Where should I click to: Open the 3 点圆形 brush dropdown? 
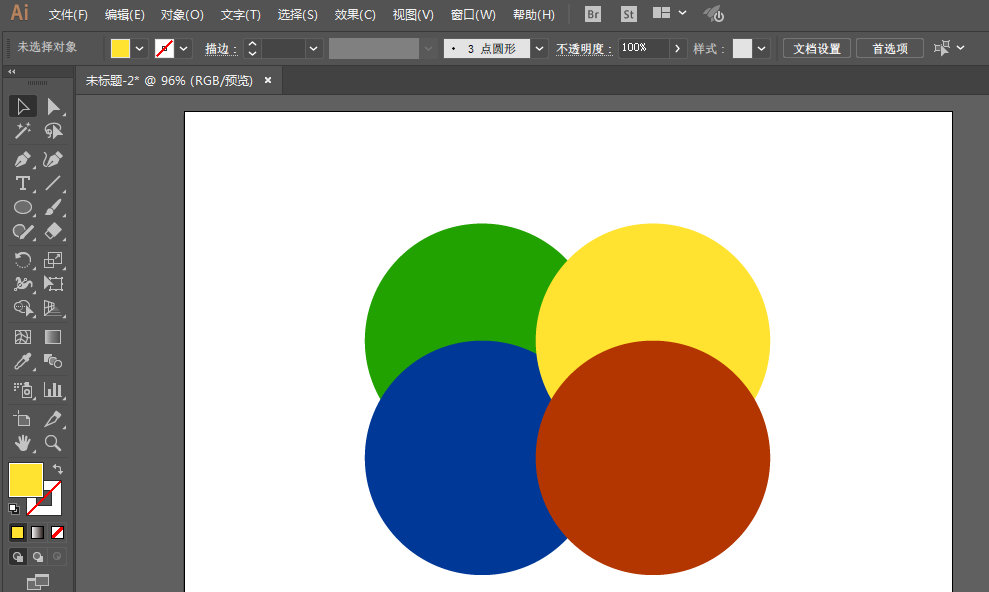(539, 49)
